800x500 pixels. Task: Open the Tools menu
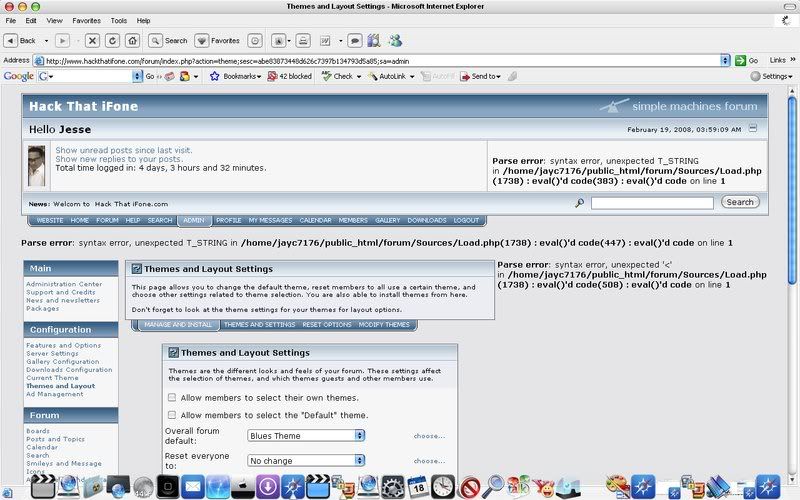click(x=118, y=21)
